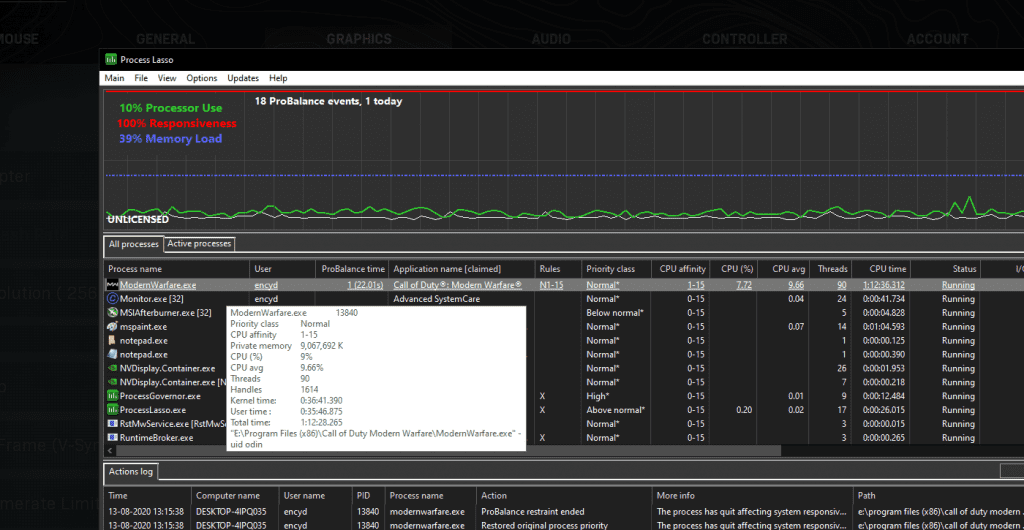Click the RstMwService.exe process icon
Screen dimensions: 1024x530
coord(112,424)
